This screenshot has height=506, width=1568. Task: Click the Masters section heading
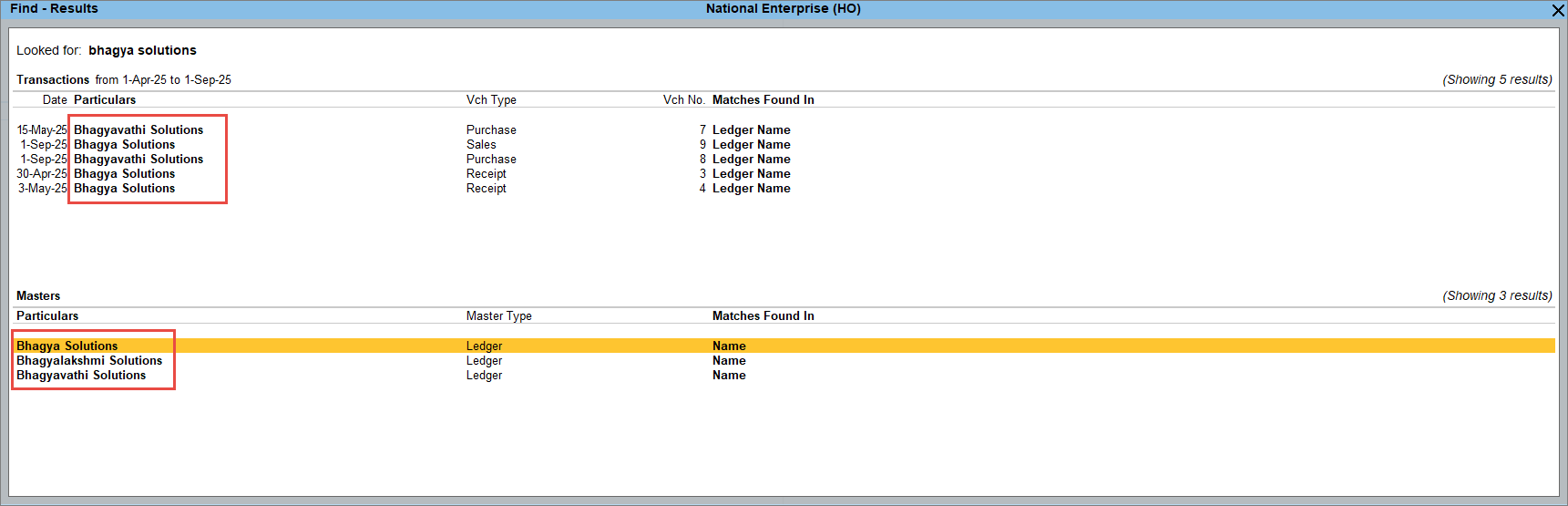(38, 296)
